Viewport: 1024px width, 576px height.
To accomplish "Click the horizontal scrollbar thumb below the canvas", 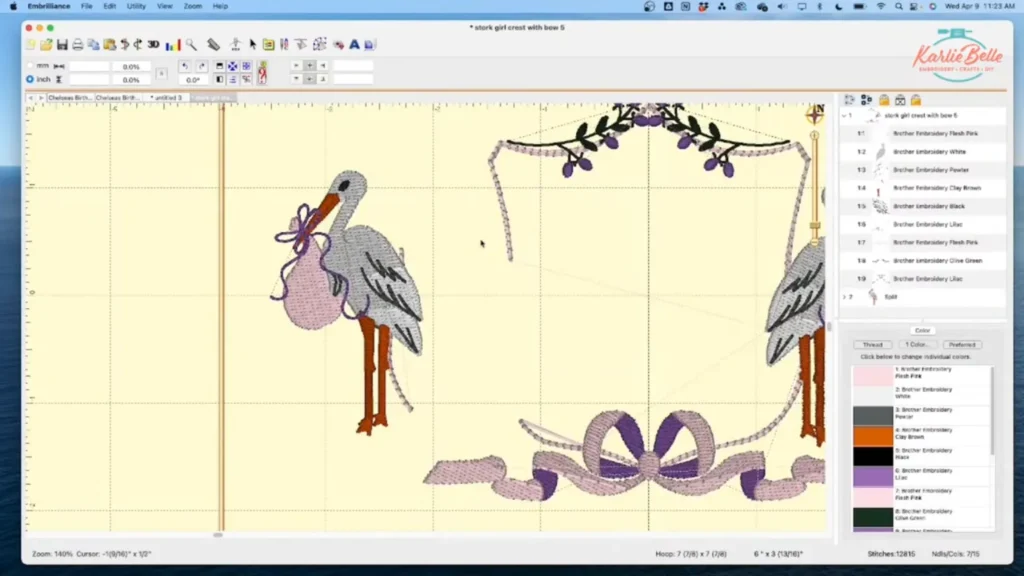I will (218, 535).
